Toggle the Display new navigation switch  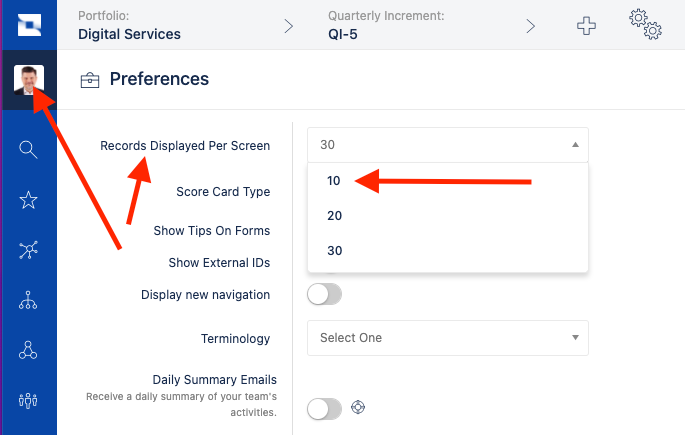[x=324, y=294]
